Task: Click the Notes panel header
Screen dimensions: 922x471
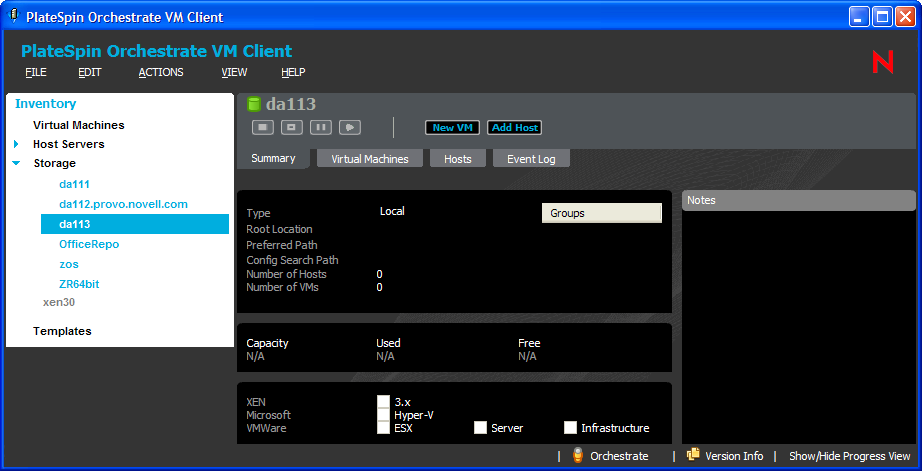Action: coord(799,200)
